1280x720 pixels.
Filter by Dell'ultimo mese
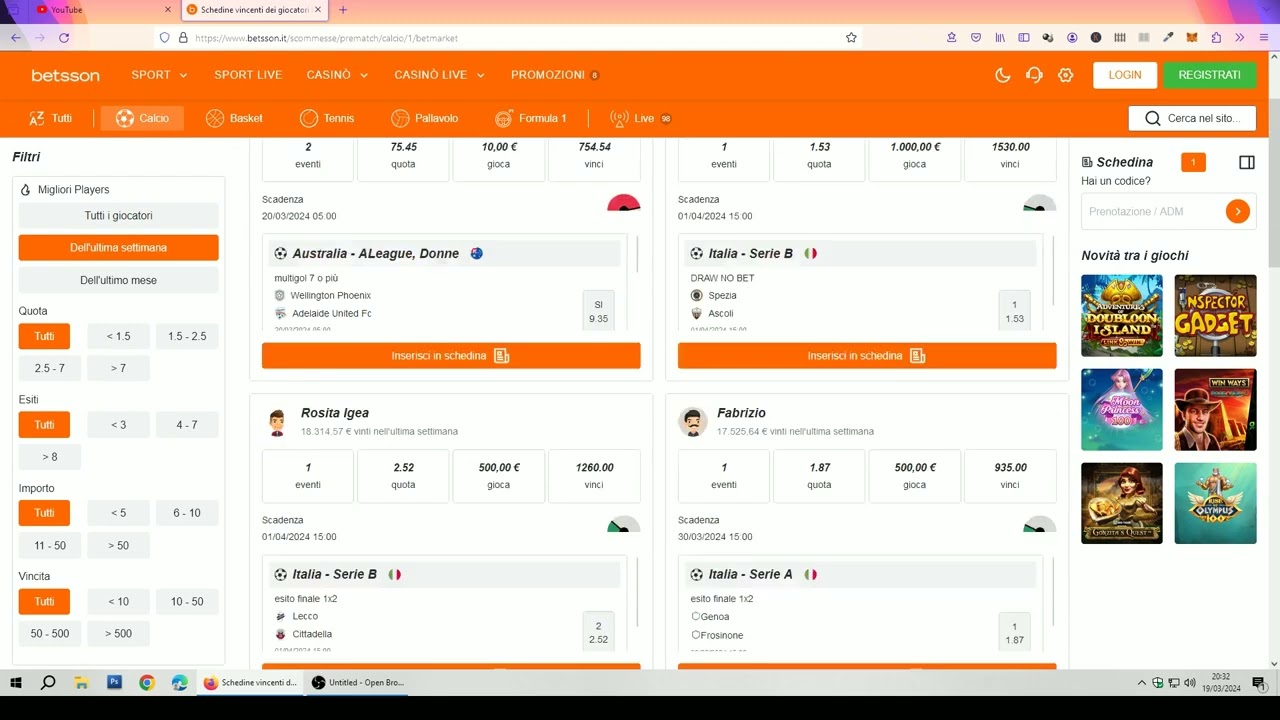click(118, 280)
